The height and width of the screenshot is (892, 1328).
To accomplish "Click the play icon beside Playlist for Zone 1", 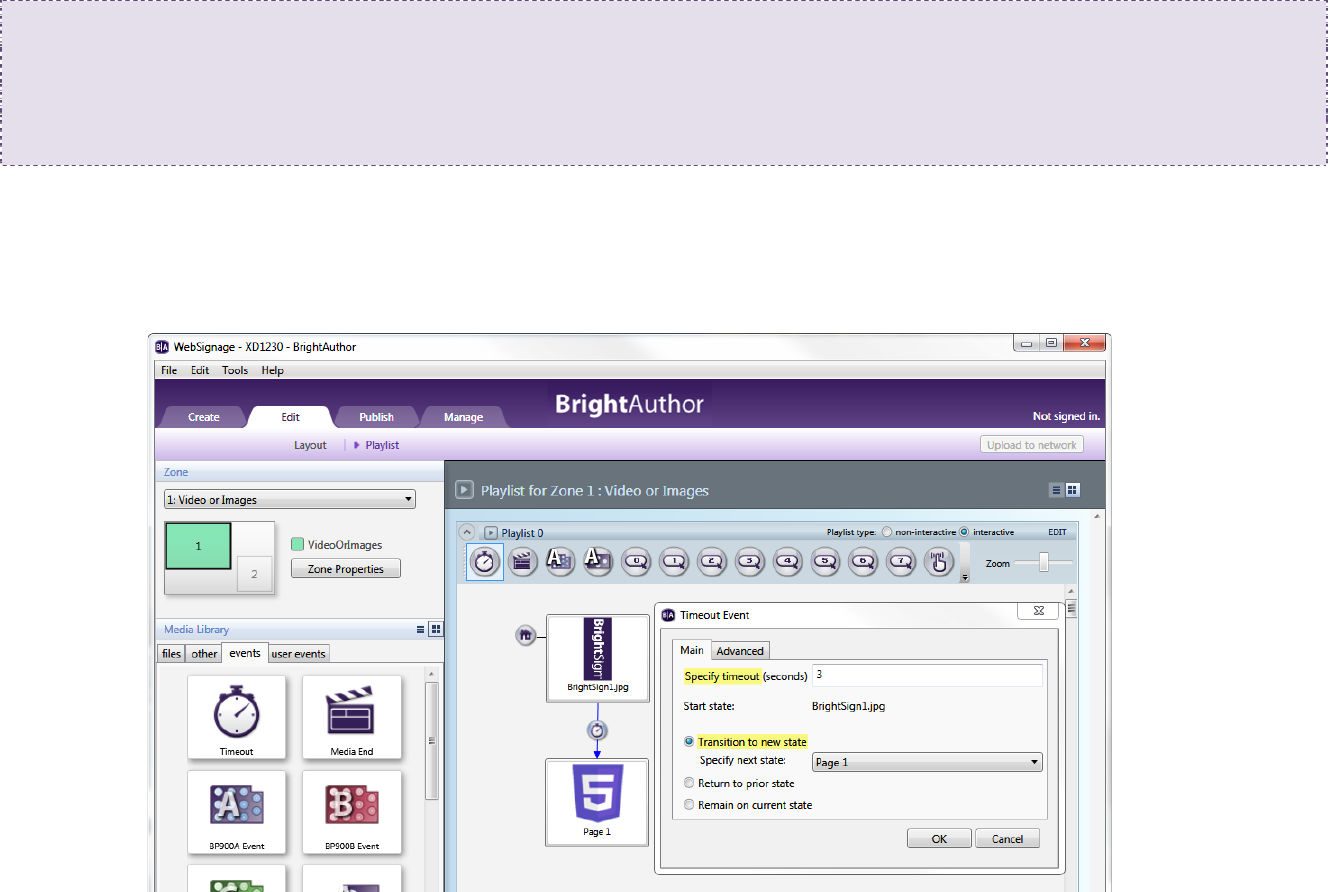I will 464,490.
